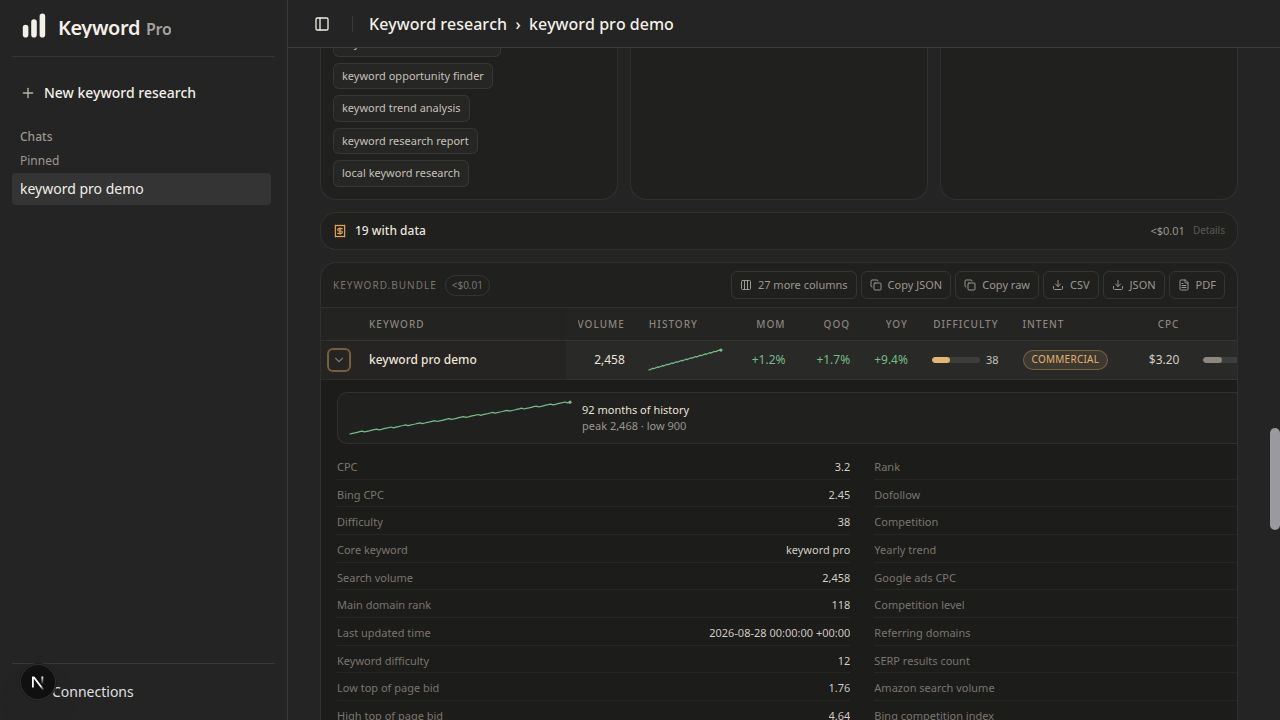Copy JSON of keyword bundle
Viewport: 1280px width, 720px height.
pyautogui.click(x=906, y=285)
